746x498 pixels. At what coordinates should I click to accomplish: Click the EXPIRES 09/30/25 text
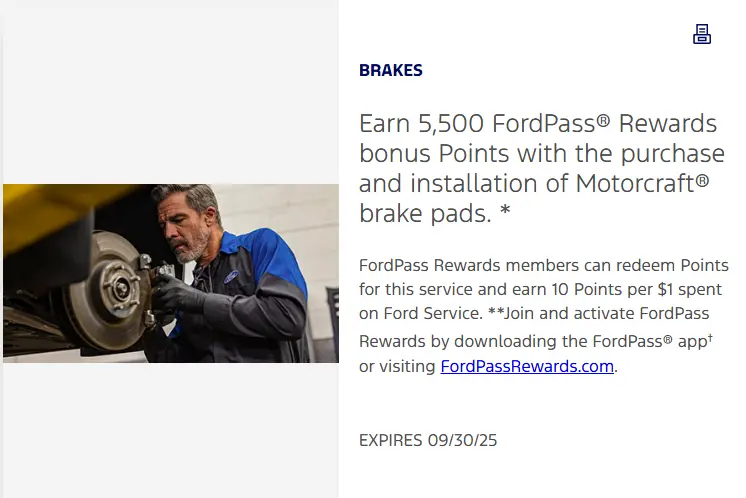[x=428, y=440]
